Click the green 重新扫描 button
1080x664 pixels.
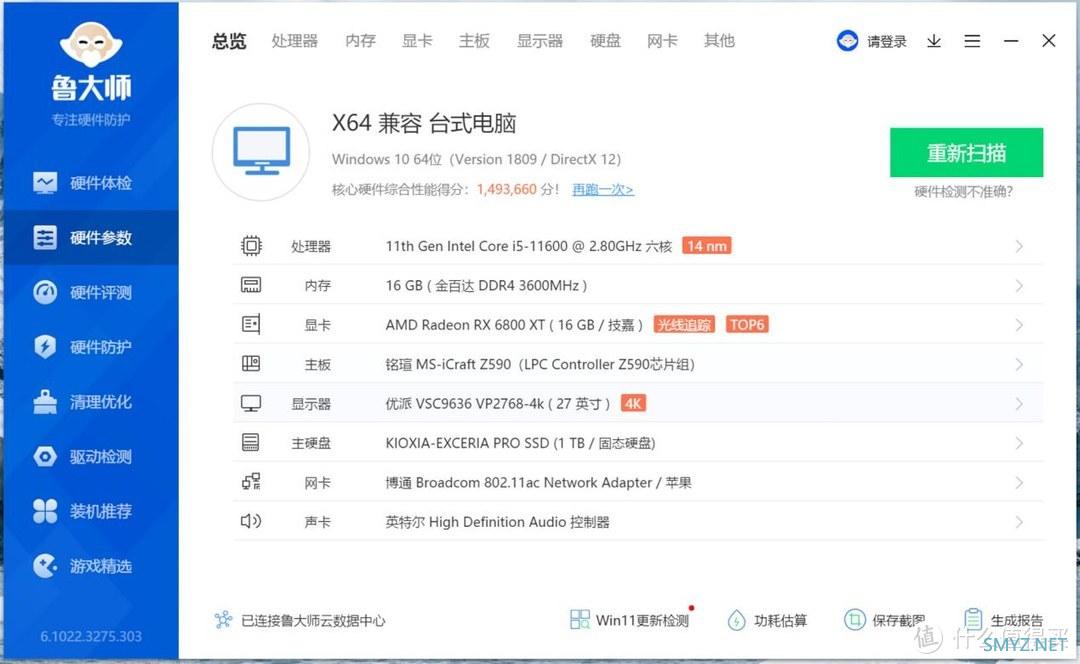pos(966,152)
